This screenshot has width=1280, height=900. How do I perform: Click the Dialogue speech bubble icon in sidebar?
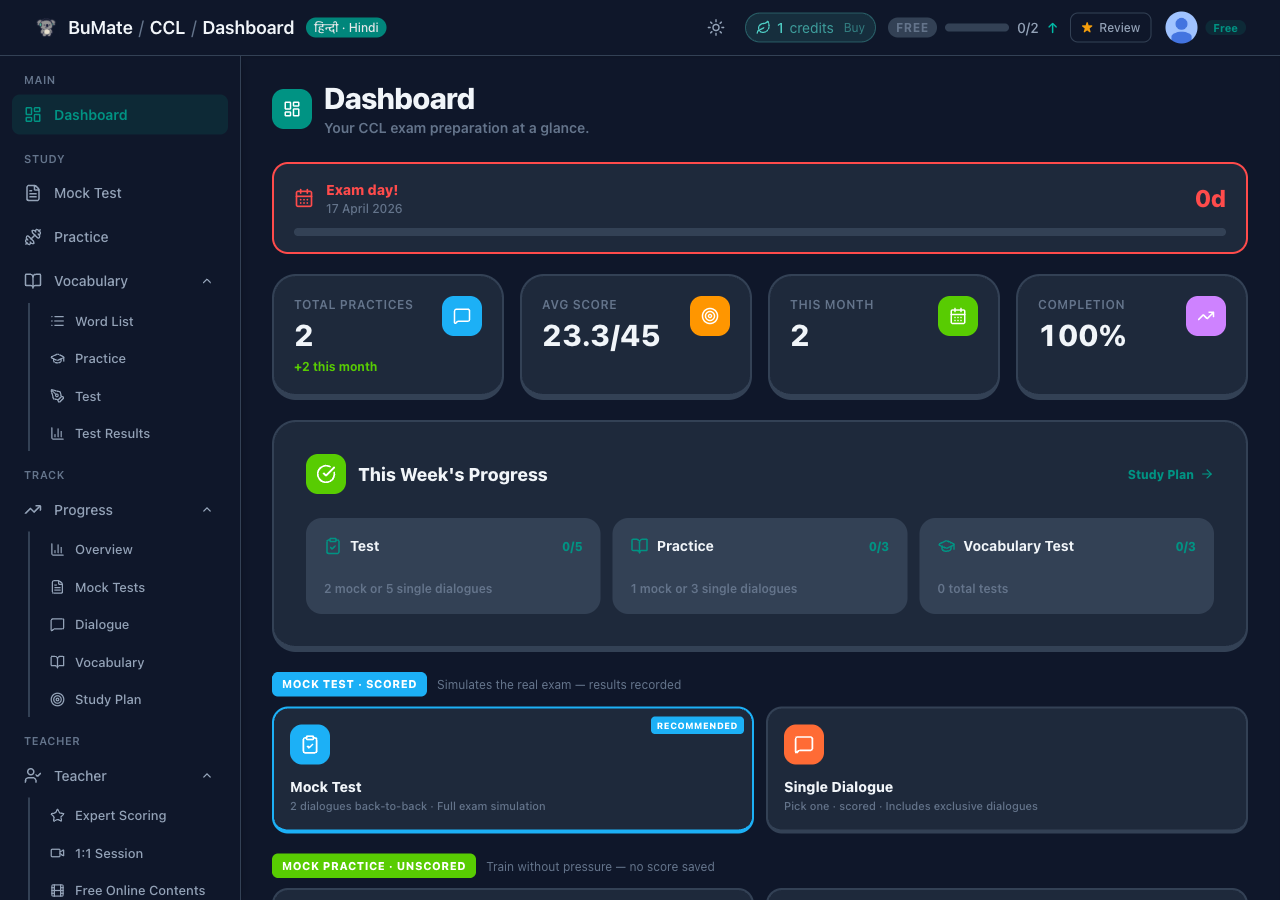57,624
